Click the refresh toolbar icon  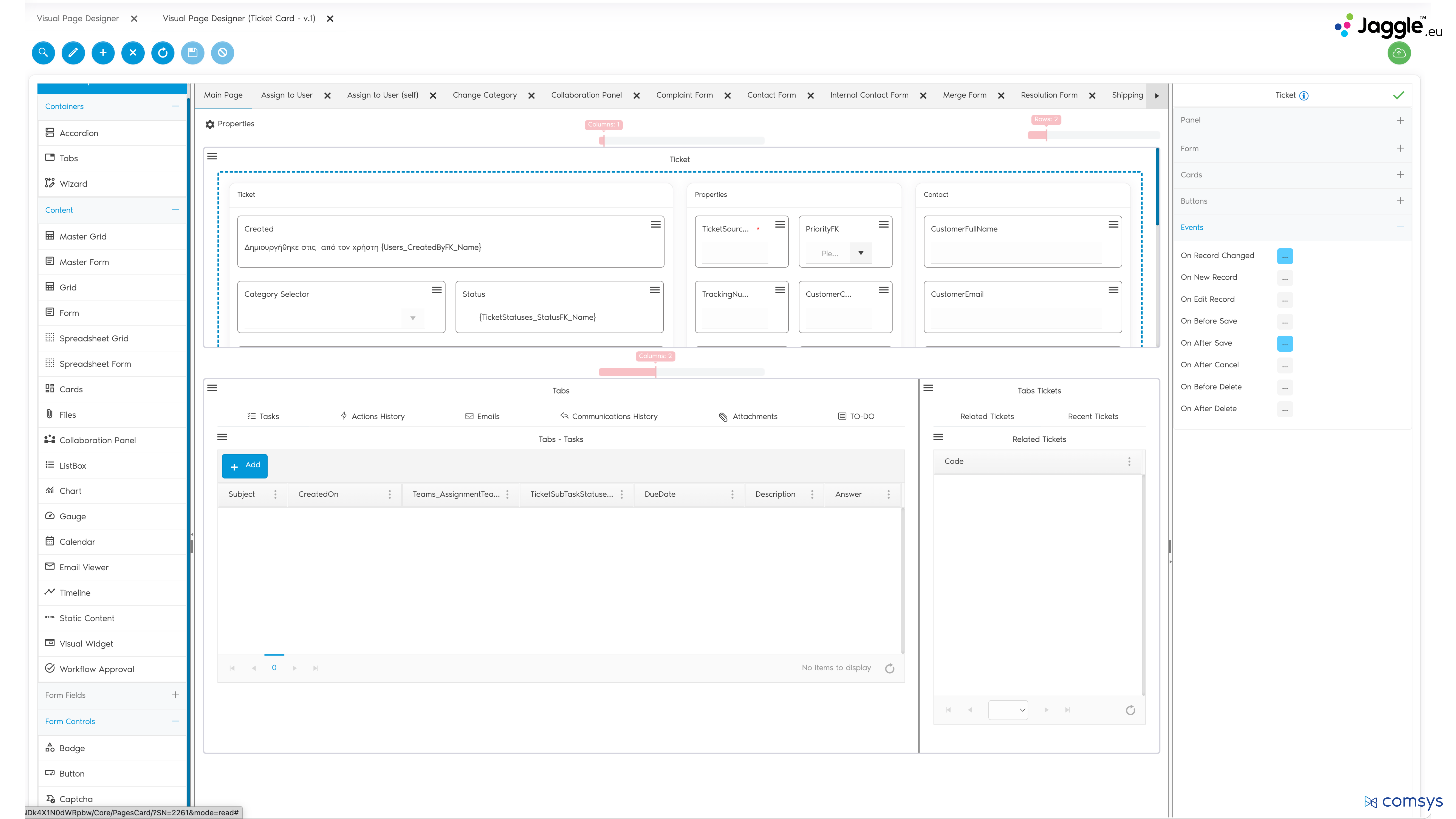tap(163, 53)
